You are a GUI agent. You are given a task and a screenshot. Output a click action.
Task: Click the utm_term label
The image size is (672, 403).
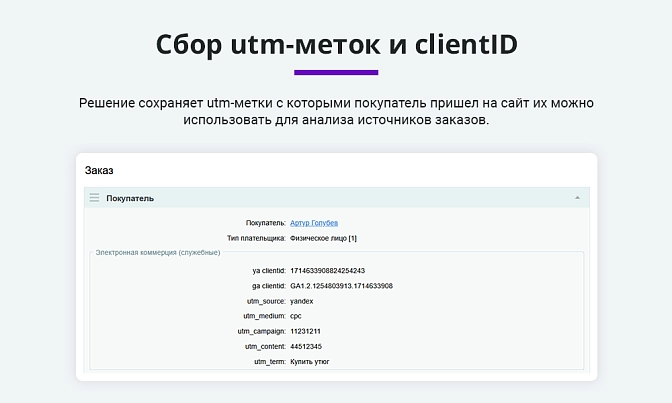pyautogui.click(x=270, y=362)
